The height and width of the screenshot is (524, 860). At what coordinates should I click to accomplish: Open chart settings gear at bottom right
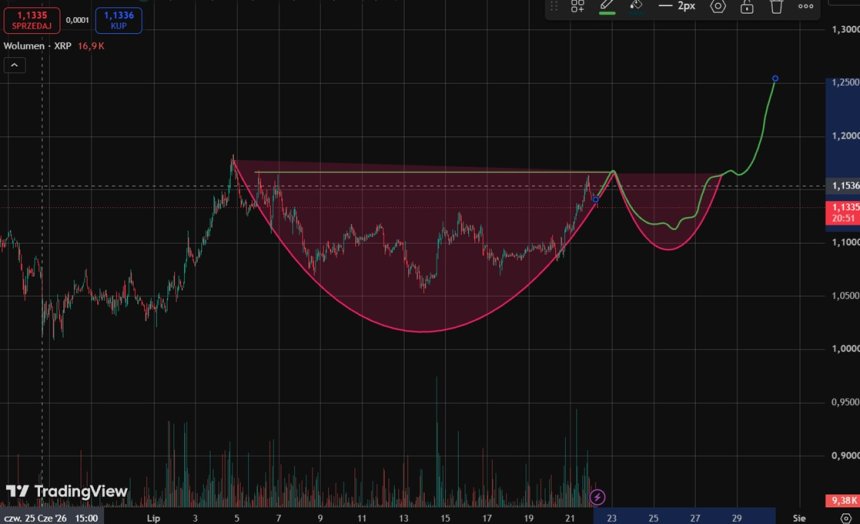[x=846, y=518]
